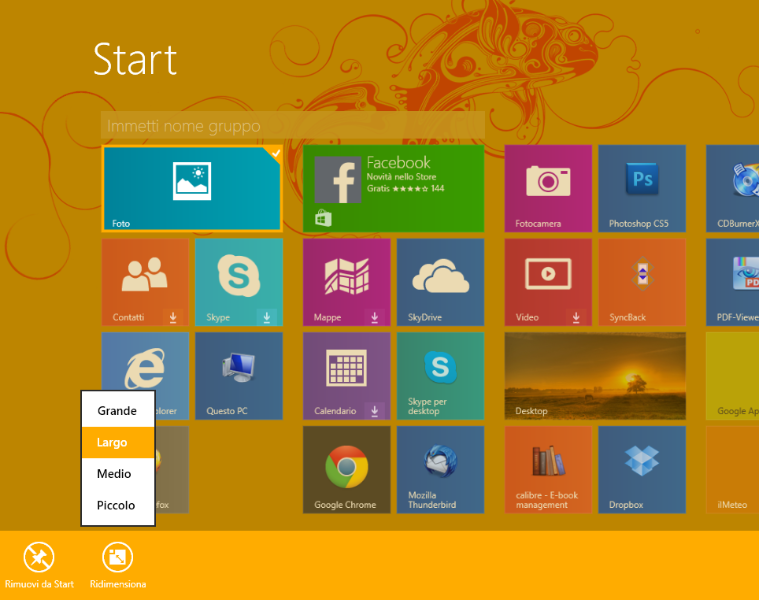The width and height of the screenshot is (759, 600).
Task: Open the Fotocamera tile
Action: click(x=548, y=188)
